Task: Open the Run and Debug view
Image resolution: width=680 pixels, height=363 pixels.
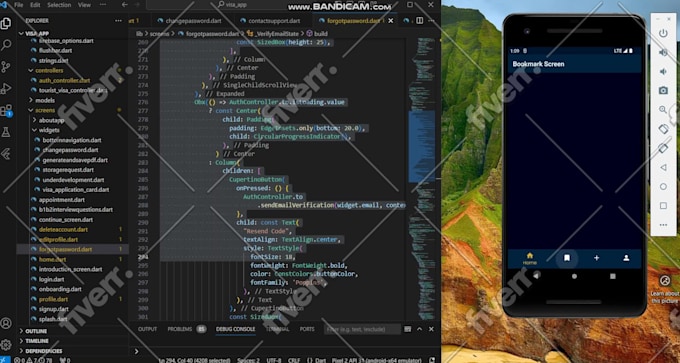Action: coord(6,88)
